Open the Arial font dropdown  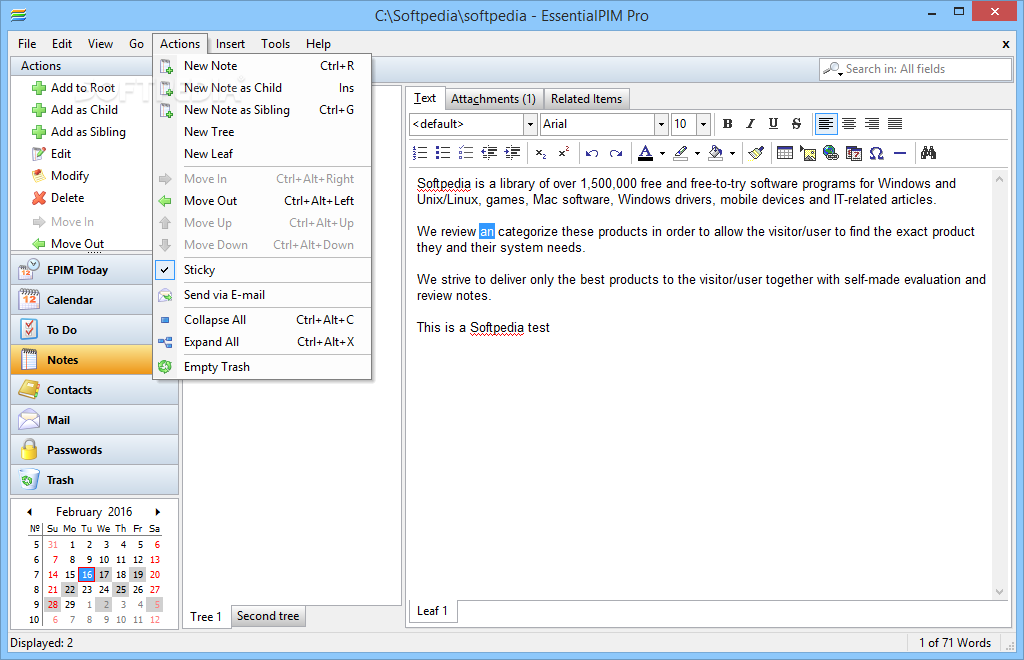(x=661, y=124)
